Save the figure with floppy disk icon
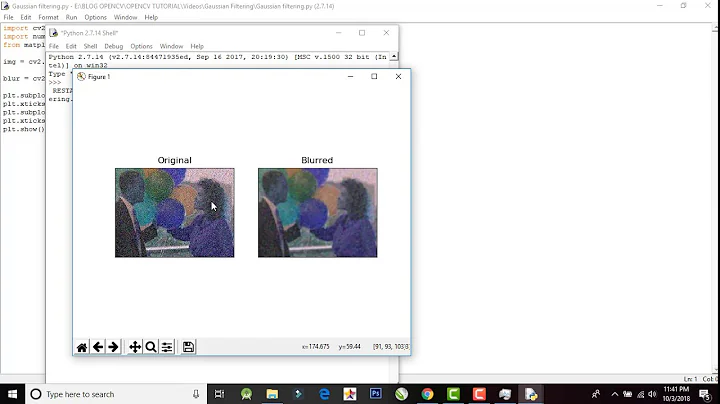 (x=188, y=347)
